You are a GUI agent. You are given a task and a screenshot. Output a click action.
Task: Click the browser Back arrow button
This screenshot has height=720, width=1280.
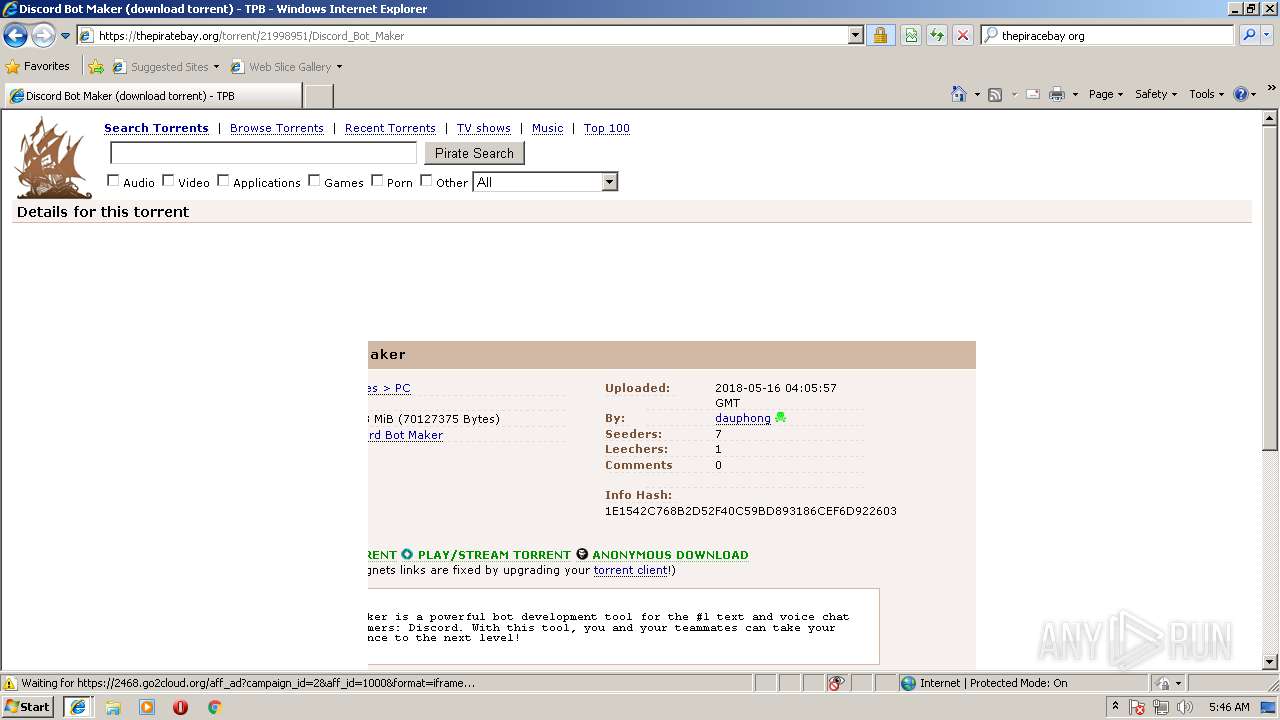tap(16, 36)
